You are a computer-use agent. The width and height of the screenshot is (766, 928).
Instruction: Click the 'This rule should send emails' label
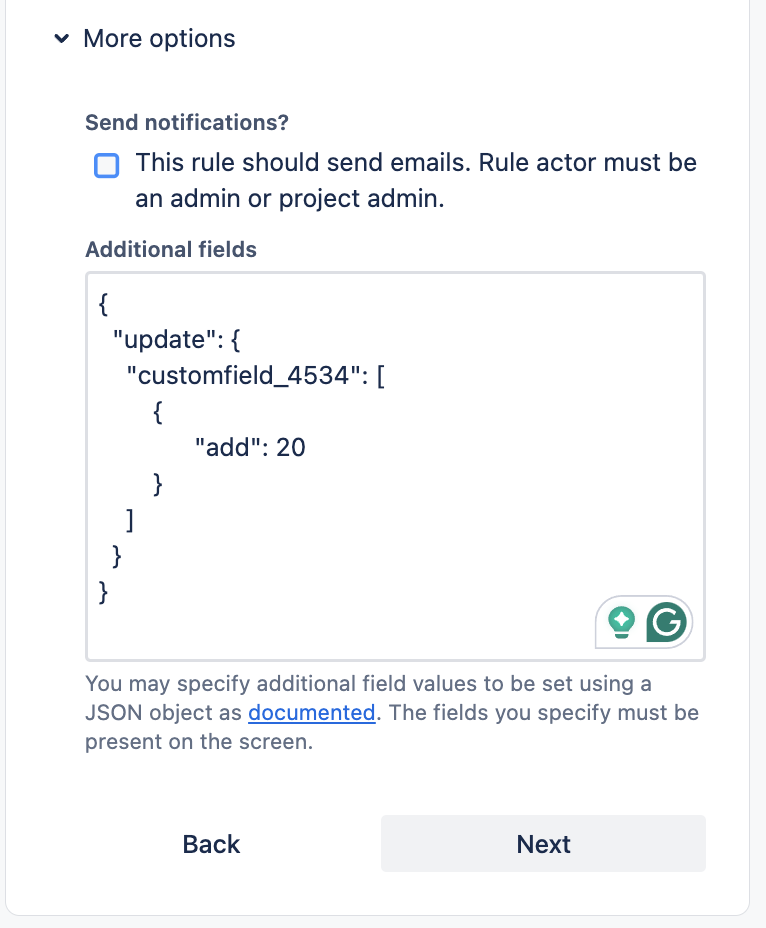(x=416, y=181)
